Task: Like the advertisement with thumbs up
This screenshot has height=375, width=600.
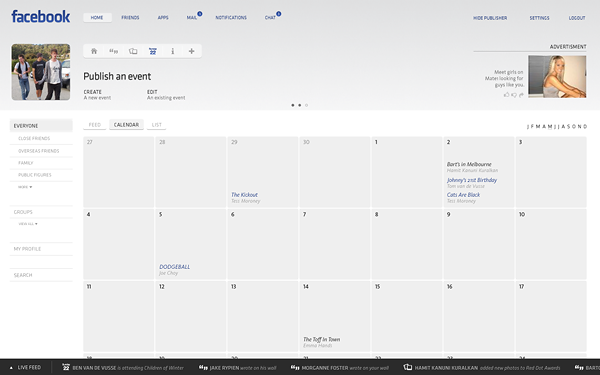Action: (x=507, y=95)
